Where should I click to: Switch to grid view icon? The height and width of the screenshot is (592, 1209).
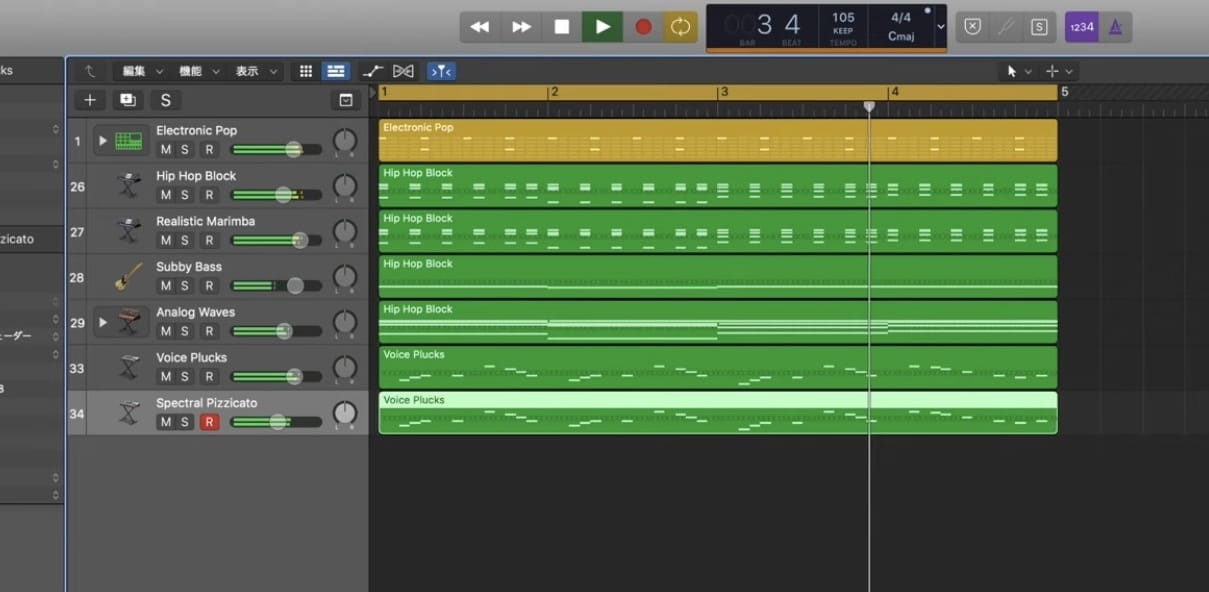click(x=306, y=71)
